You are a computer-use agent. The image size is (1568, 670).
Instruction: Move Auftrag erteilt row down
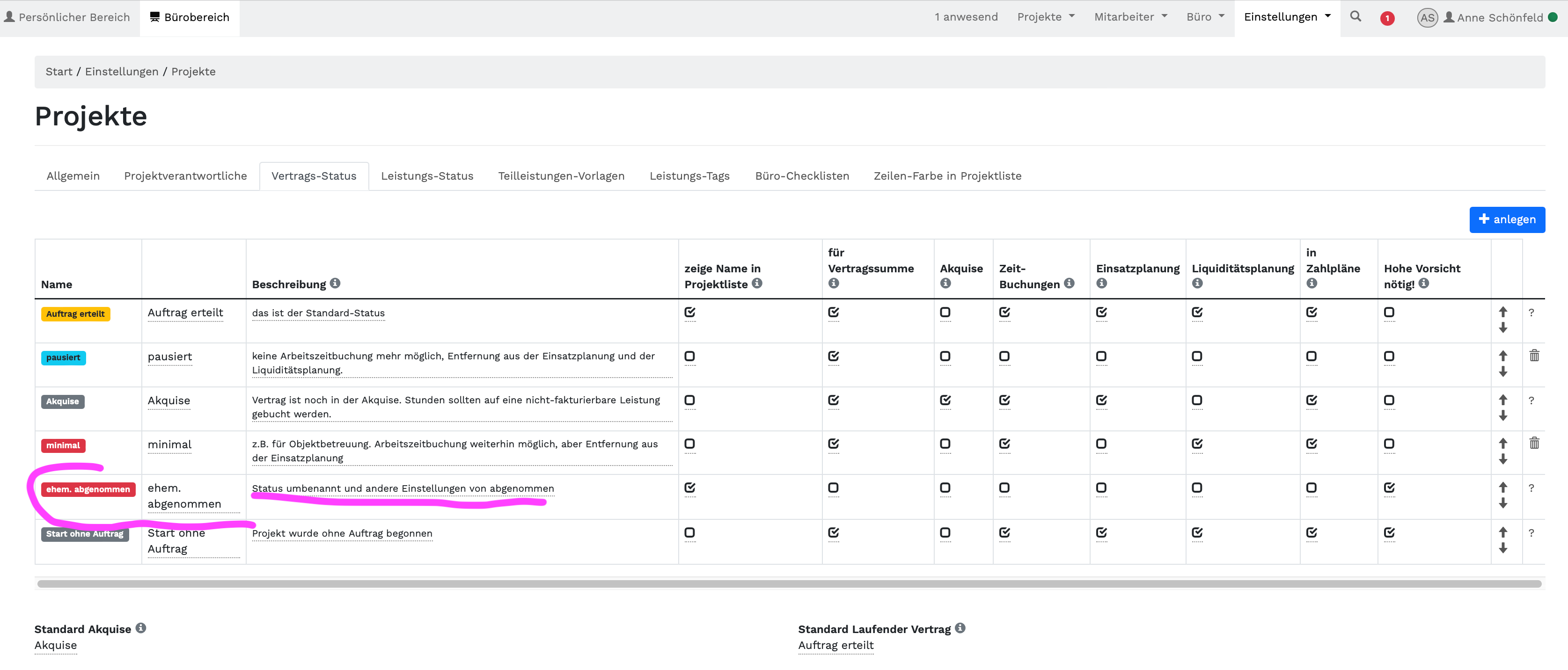[x=1503, y=328]
